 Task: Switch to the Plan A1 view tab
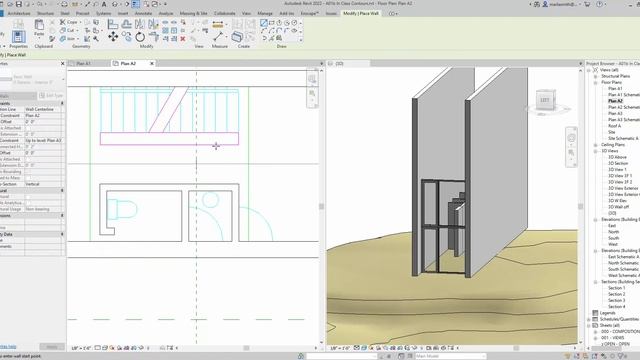pyautogui.click(x=84, y=64)
